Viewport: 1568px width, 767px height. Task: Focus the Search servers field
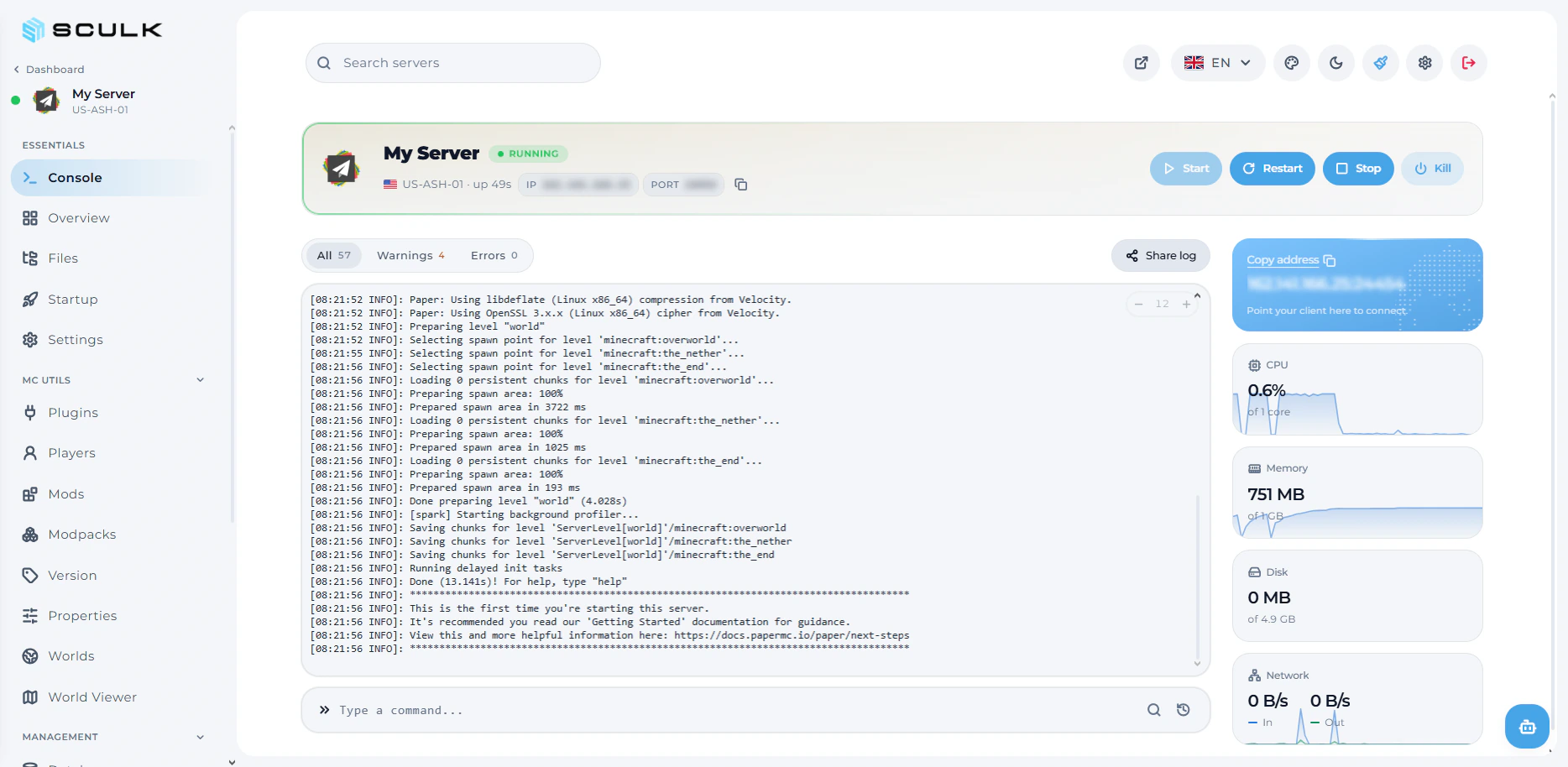453,63
